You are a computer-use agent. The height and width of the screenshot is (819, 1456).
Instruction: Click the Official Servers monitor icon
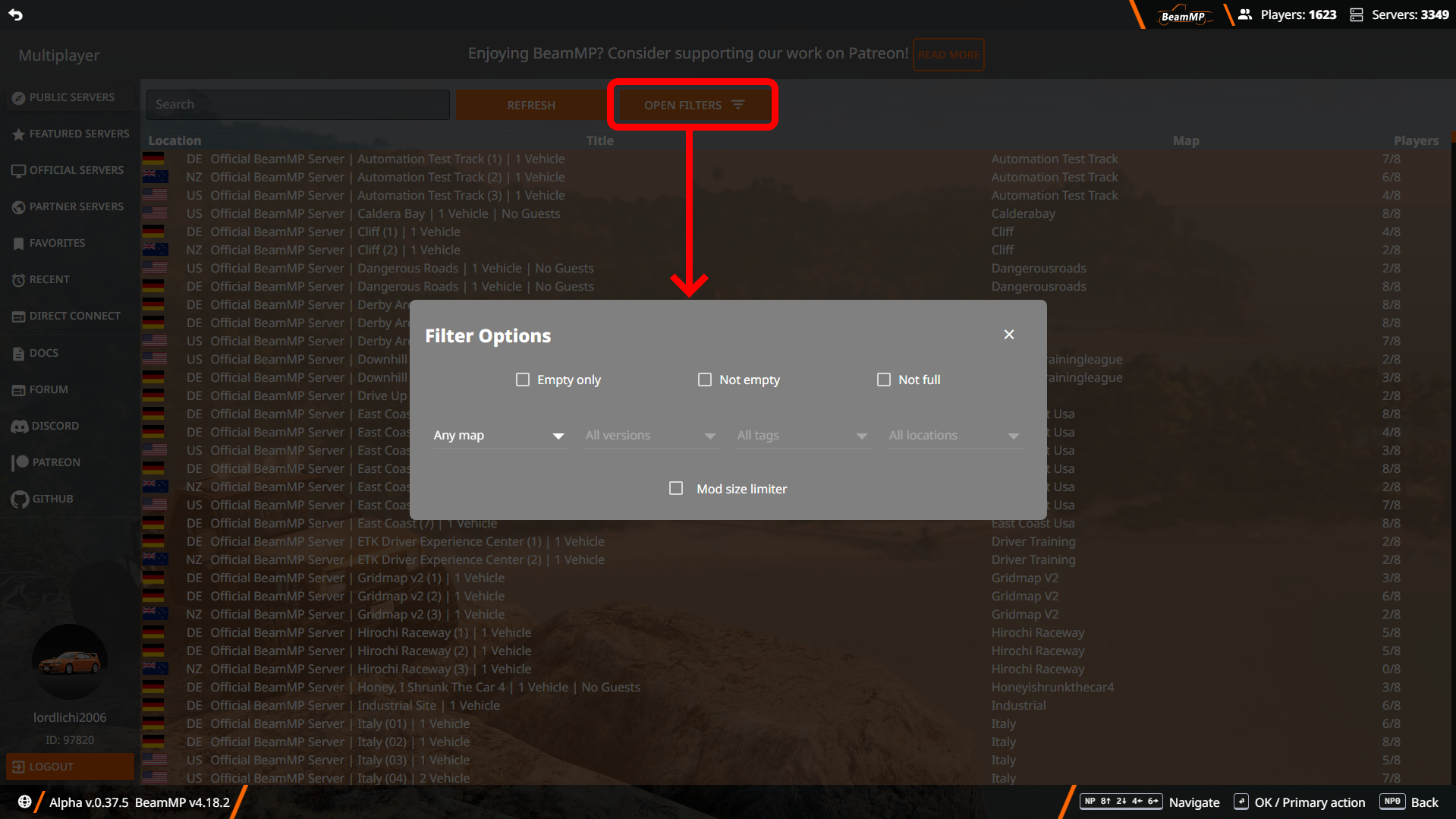(x=19, y=171)
